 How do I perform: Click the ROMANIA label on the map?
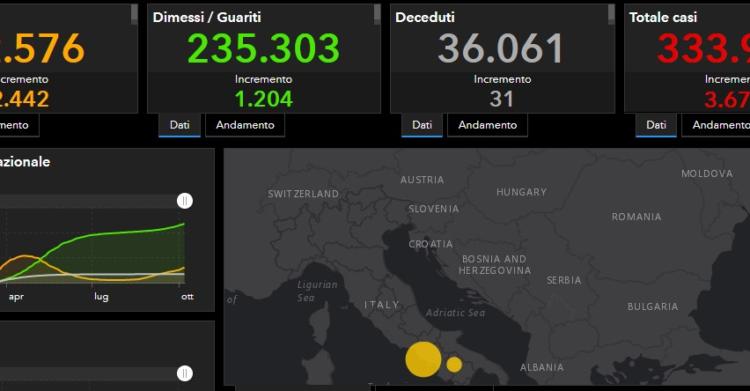pyautogui.click(x=636, y=217)
